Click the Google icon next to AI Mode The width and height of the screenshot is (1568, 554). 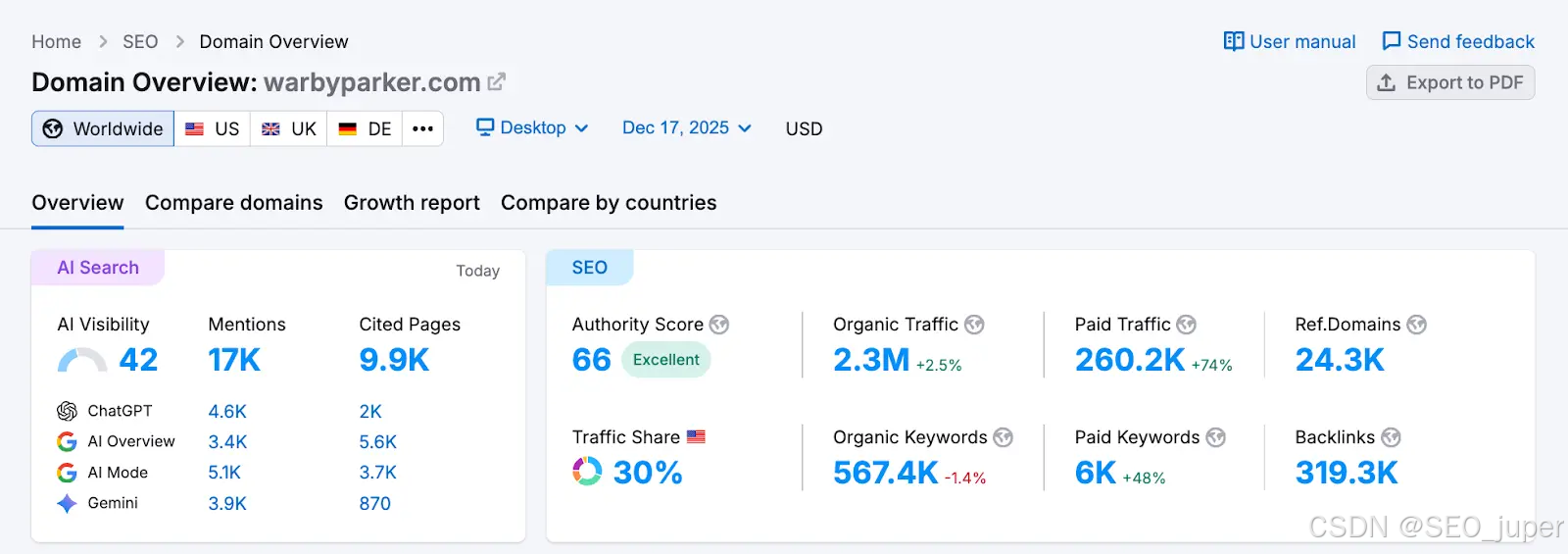[x=67, y=473]
